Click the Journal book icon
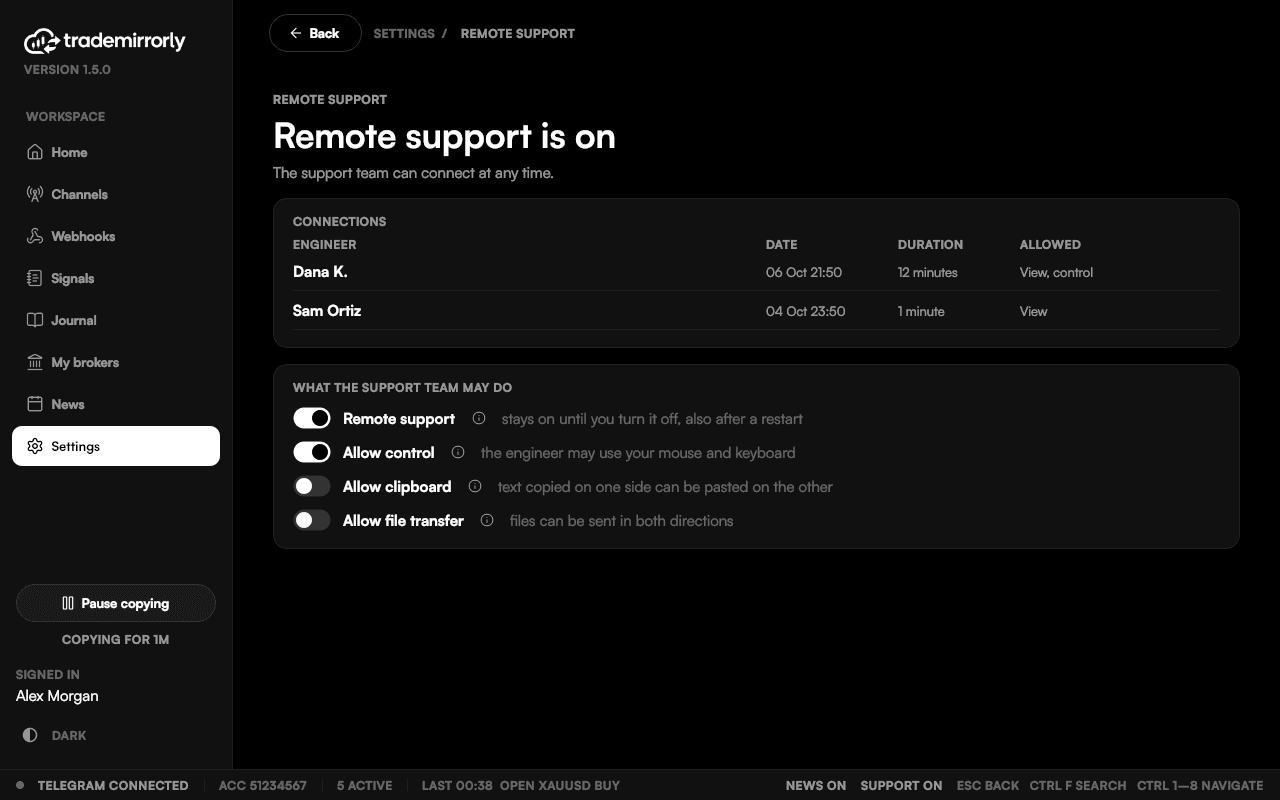This screenshot has width=1280, height=800. pyautogui.click(x=35, y=320)
